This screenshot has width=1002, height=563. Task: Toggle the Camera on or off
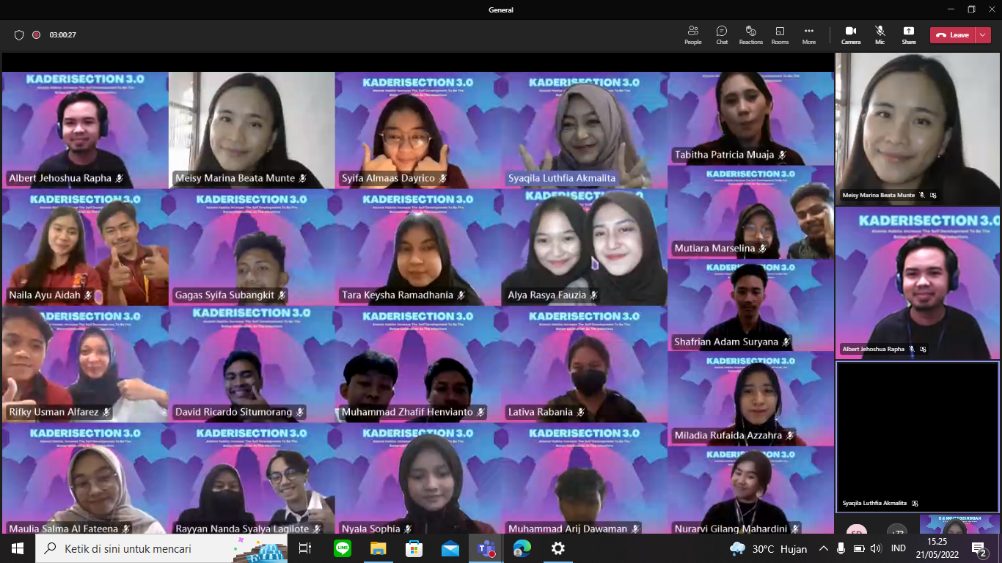850,34
